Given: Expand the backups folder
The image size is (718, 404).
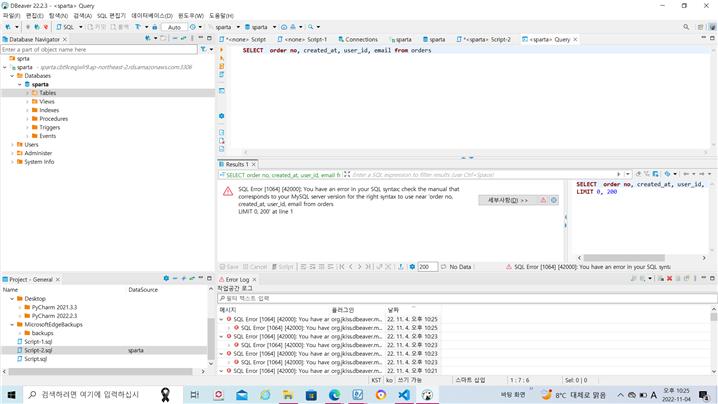Looking at the screenshot, I should pyautogui.click(x=20, y=333).
